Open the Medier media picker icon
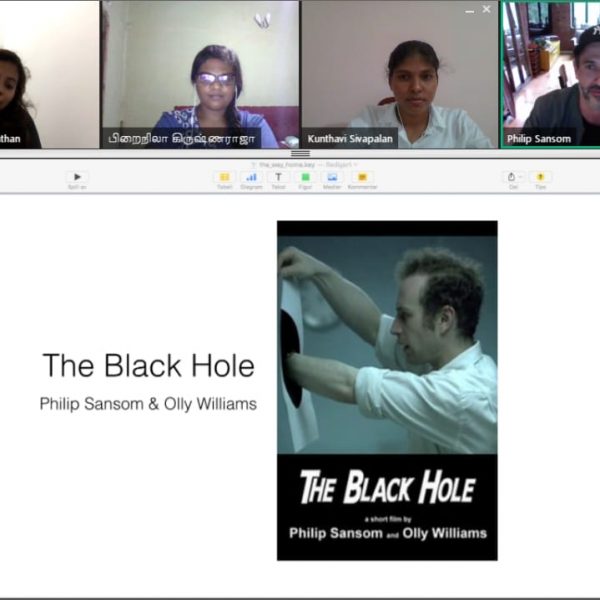This screenshot has width=600, height=600. click(332, 177)
